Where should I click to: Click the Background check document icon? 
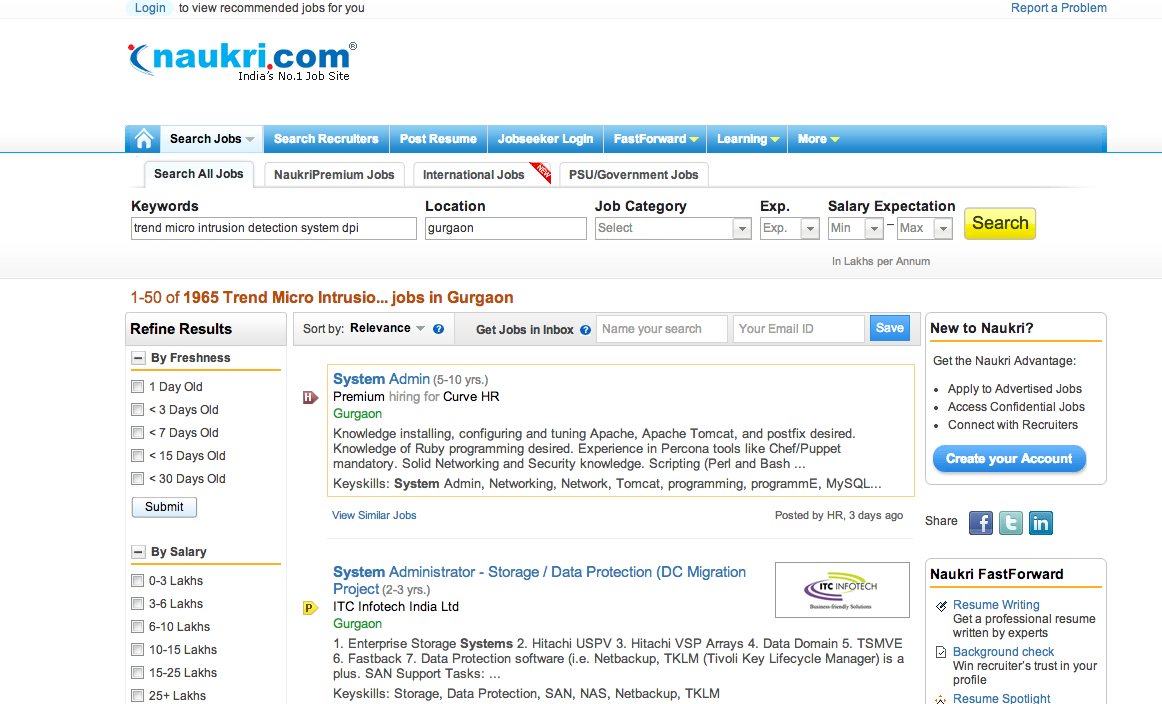coord(941,652)
